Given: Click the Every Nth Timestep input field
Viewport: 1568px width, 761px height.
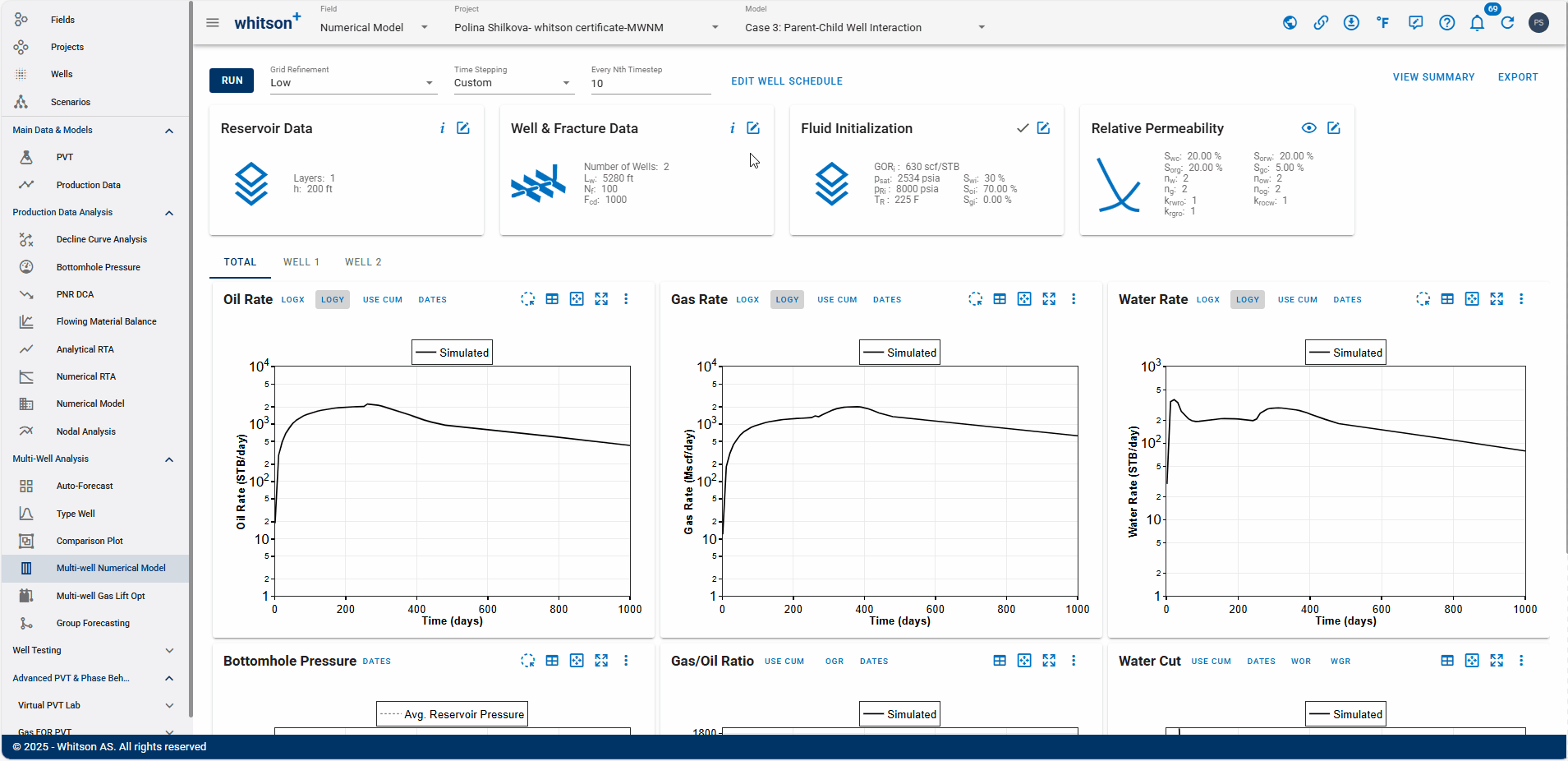Looking at the screenshot, I should point(651,84).
